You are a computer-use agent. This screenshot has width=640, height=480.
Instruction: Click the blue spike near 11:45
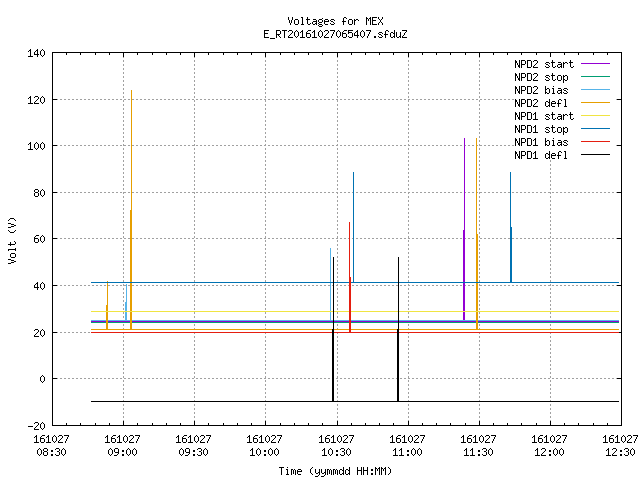pos(511,227)
